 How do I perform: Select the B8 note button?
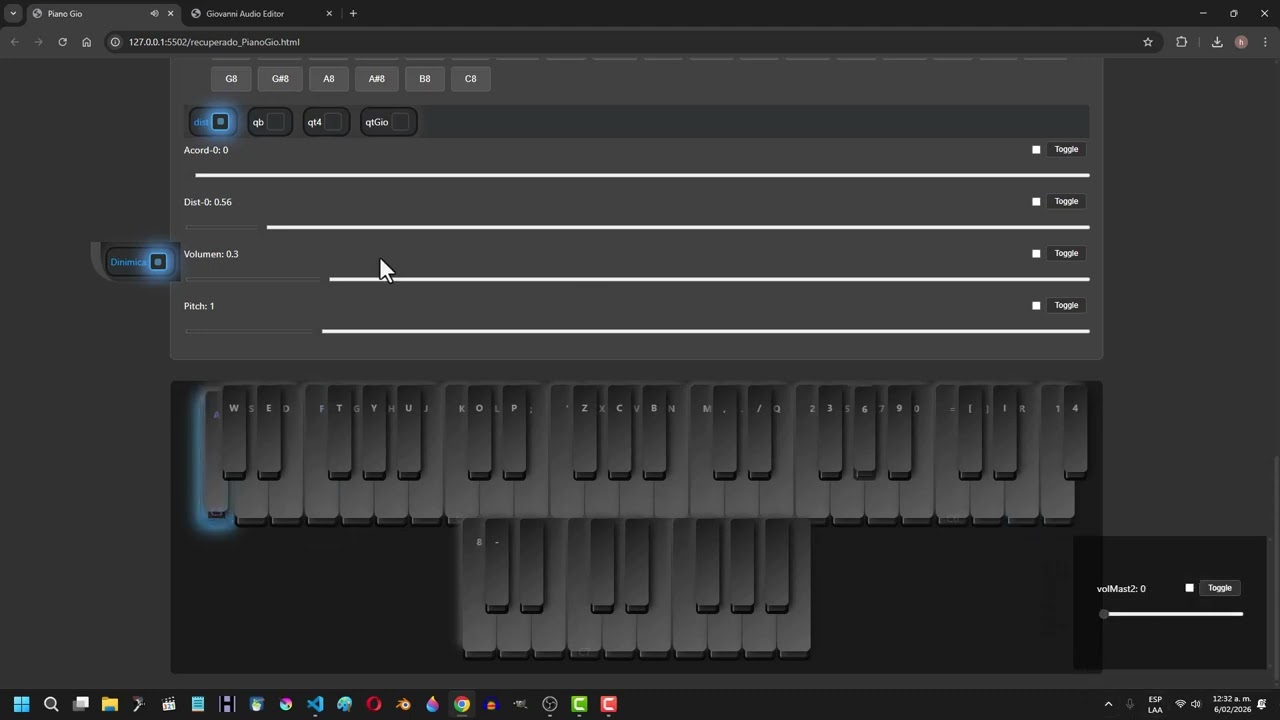pyautogui.click(x=425, y=79)
